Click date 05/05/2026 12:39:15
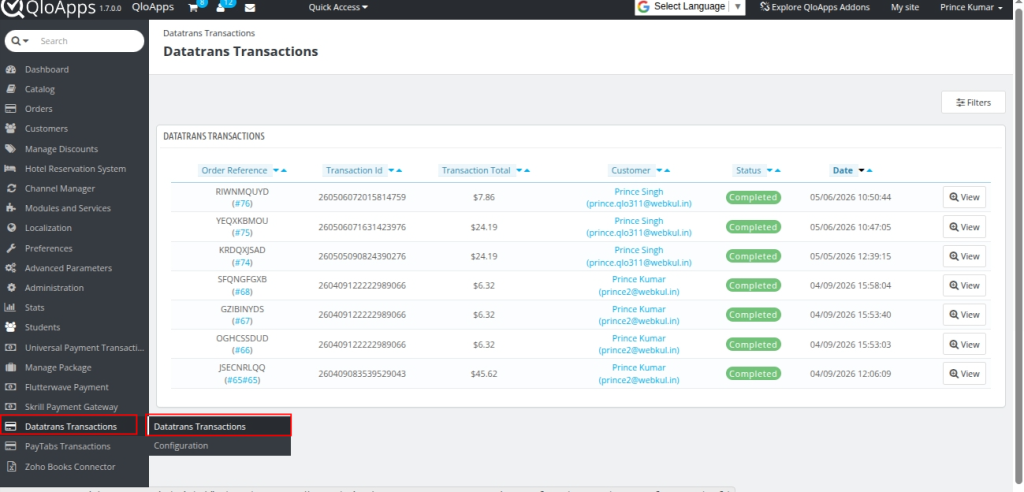Viewport: 1024px width, 492px height. click(850, 256)
